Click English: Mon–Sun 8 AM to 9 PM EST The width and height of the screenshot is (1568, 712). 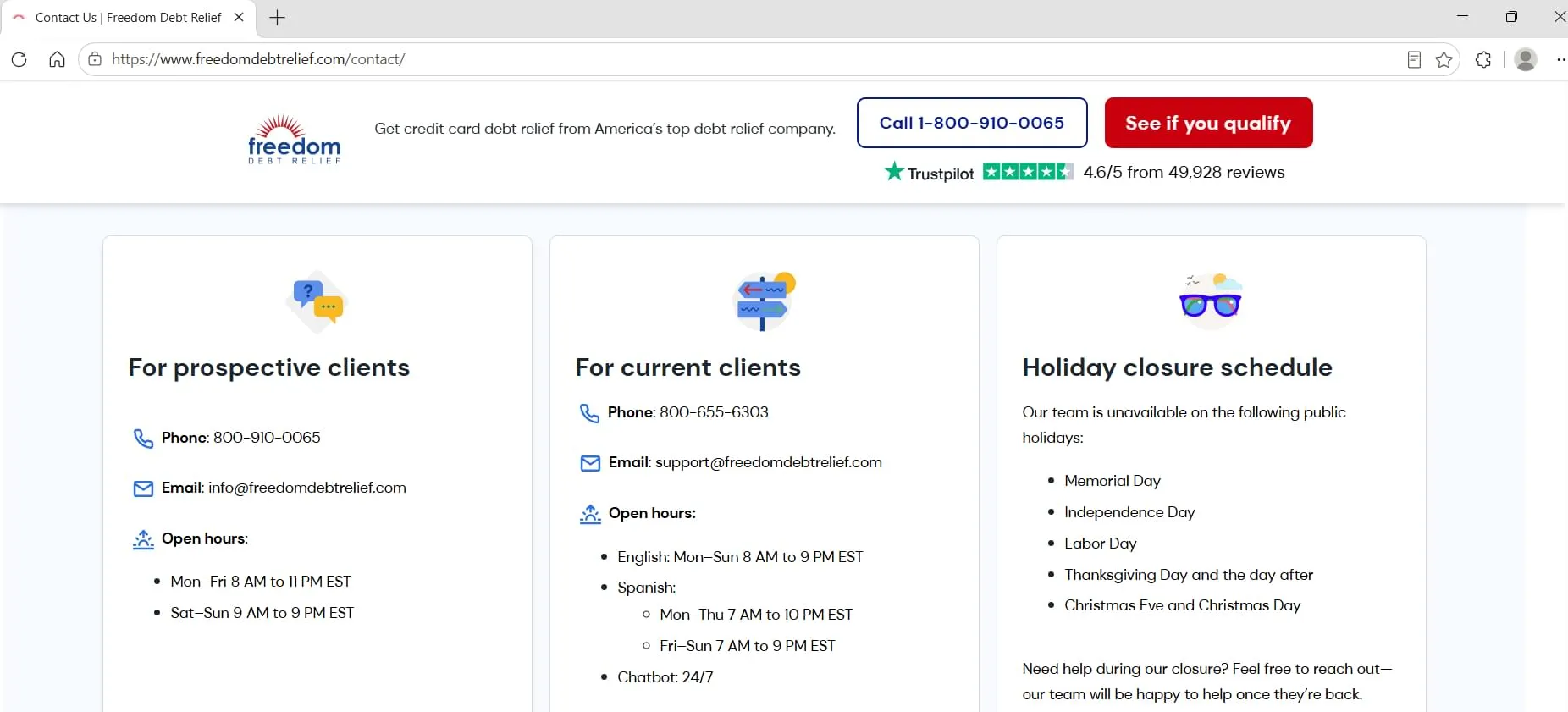click(740, 557)
